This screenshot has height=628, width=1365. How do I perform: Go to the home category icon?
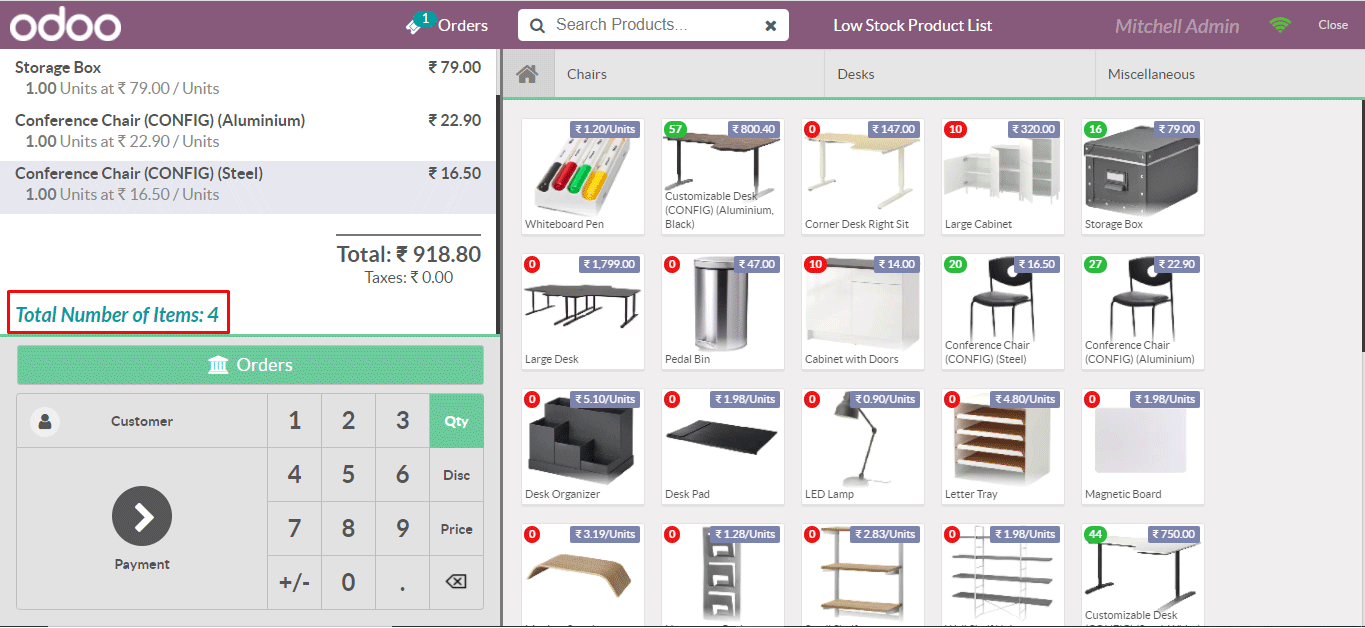pyautogui.click(x=527, y=74)
